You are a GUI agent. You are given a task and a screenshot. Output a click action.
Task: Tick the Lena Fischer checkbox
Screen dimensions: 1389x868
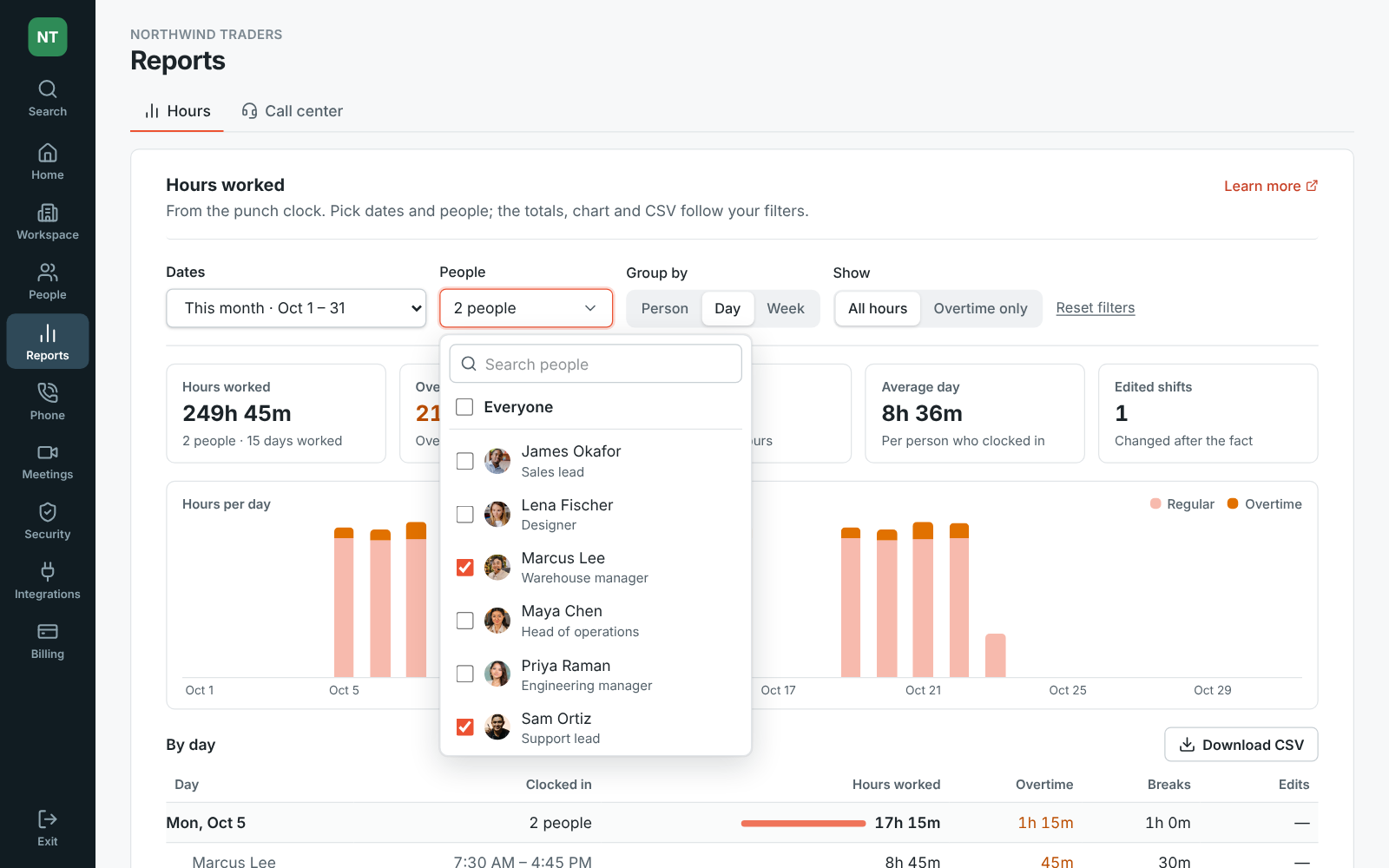464,515
